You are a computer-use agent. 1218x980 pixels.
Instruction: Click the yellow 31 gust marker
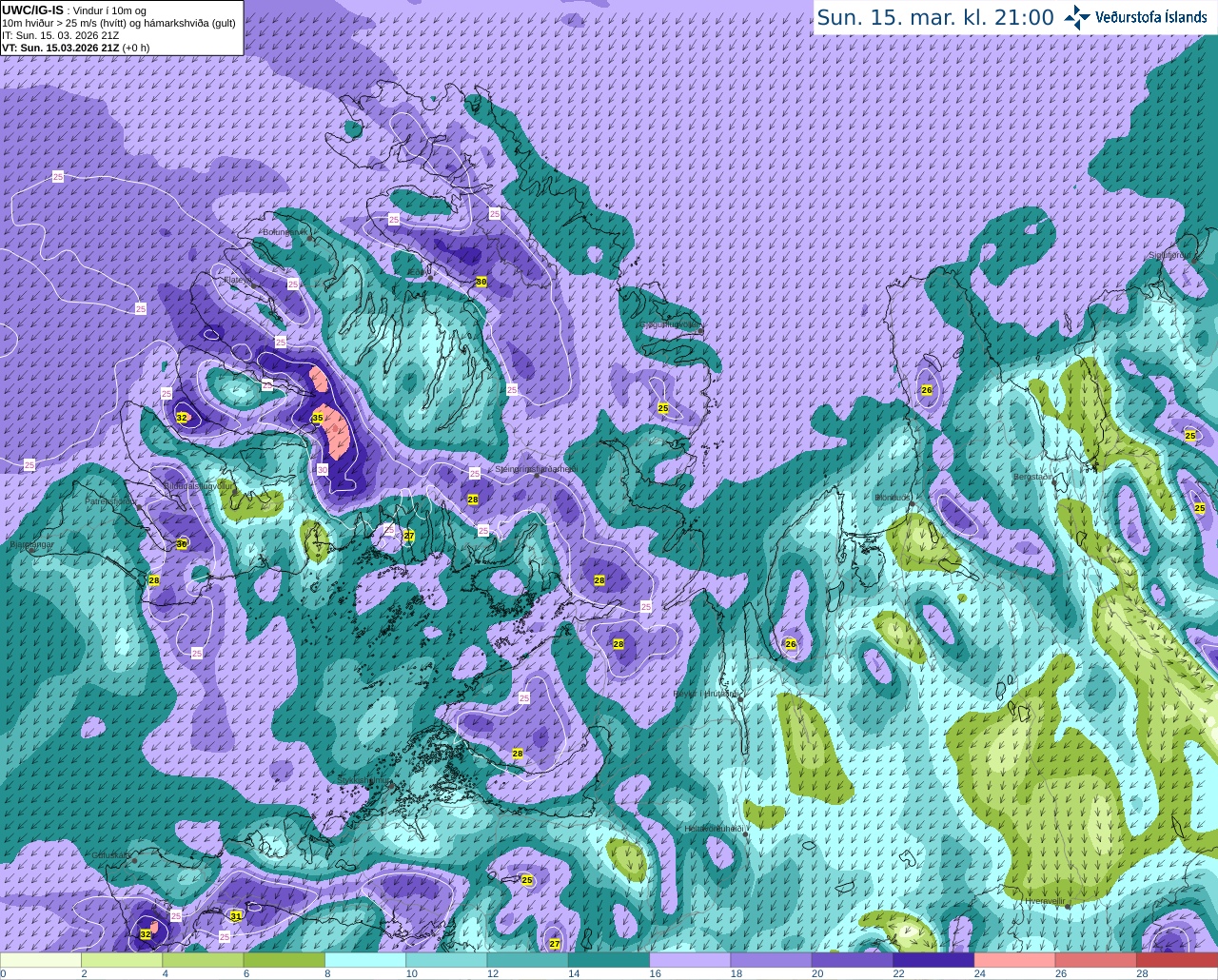click(x=235, y=915)
